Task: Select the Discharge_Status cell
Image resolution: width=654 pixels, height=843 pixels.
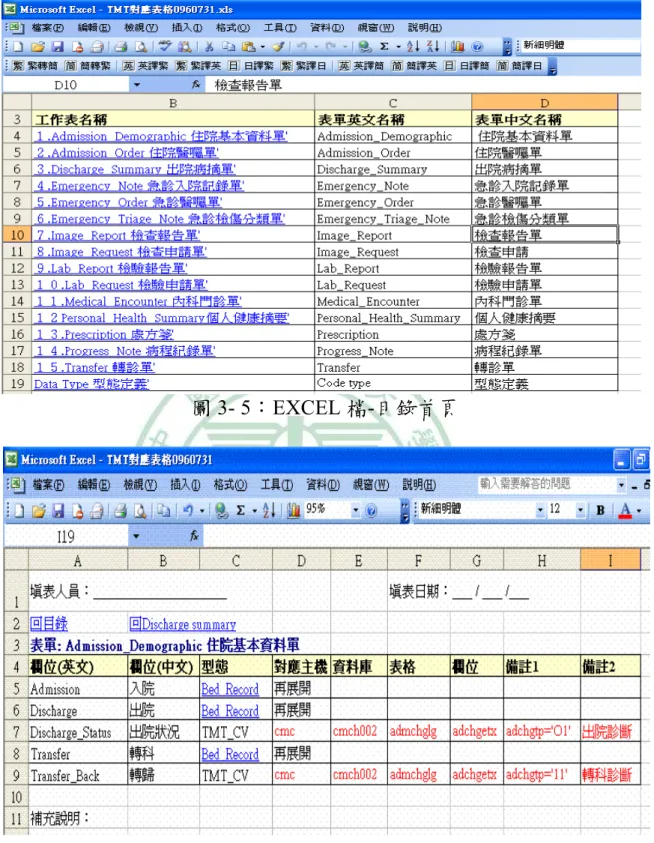Action: 77,732
